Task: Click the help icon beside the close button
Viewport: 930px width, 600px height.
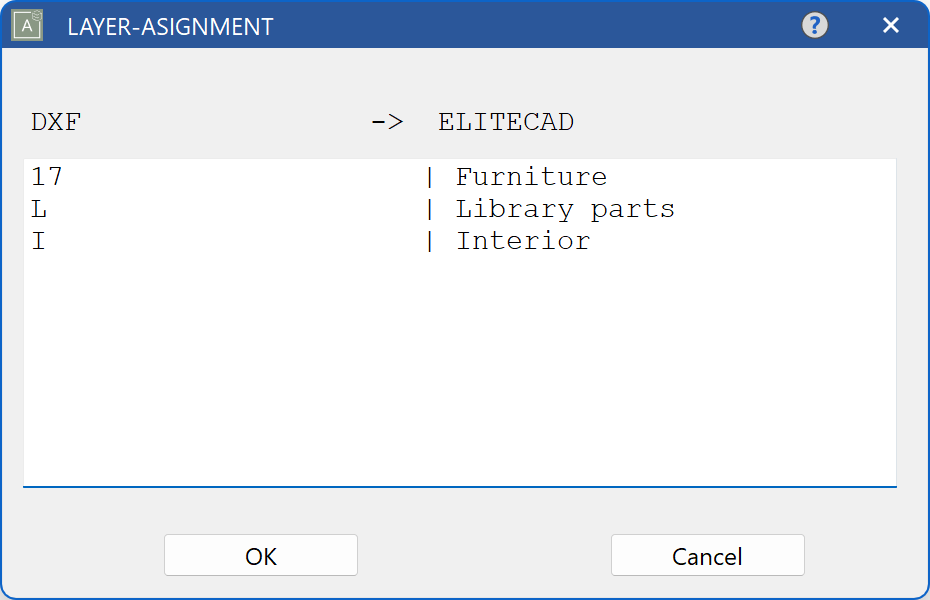Action: [815, 25]
